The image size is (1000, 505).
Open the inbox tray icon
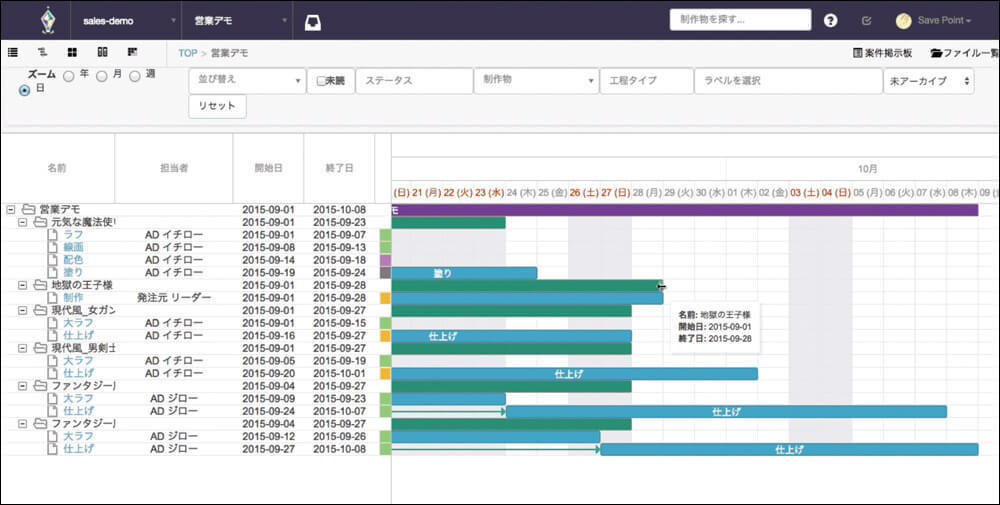click(312, 23)
